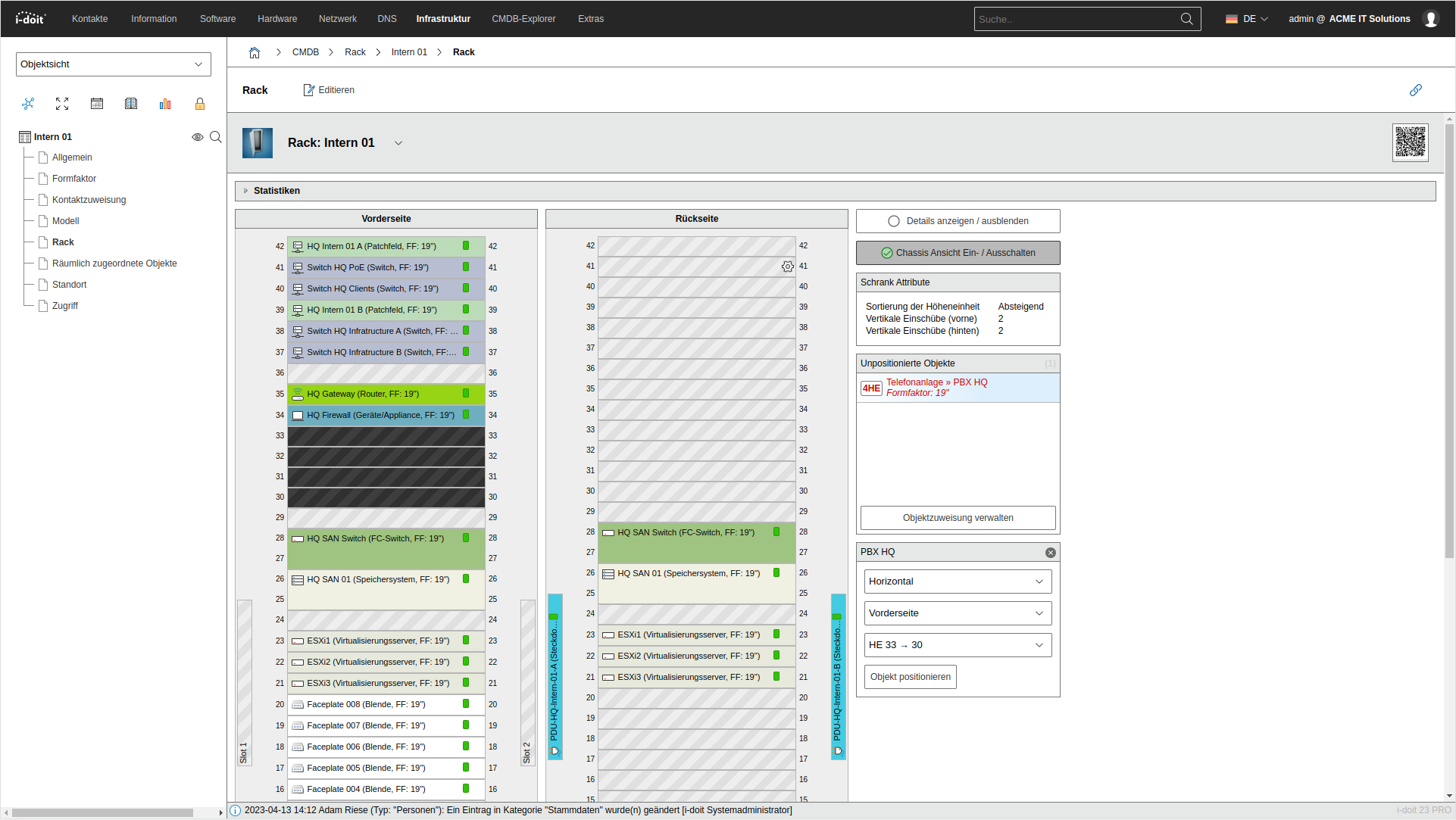Click the home breadcrumb icon
This screenshot has height=820, width=1456.
coord(255,52)
